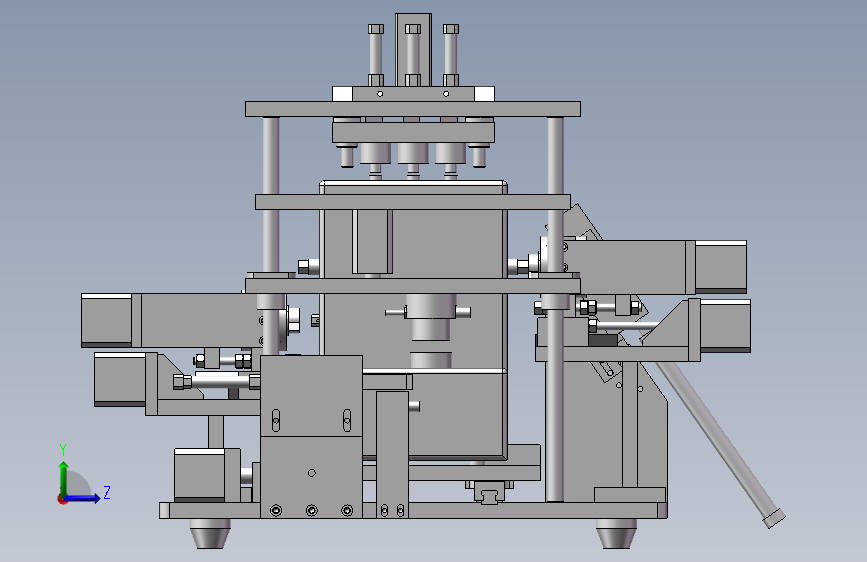Select the linear guide block above base plate
The image size is (867, 562).
(x=489, y=492)
